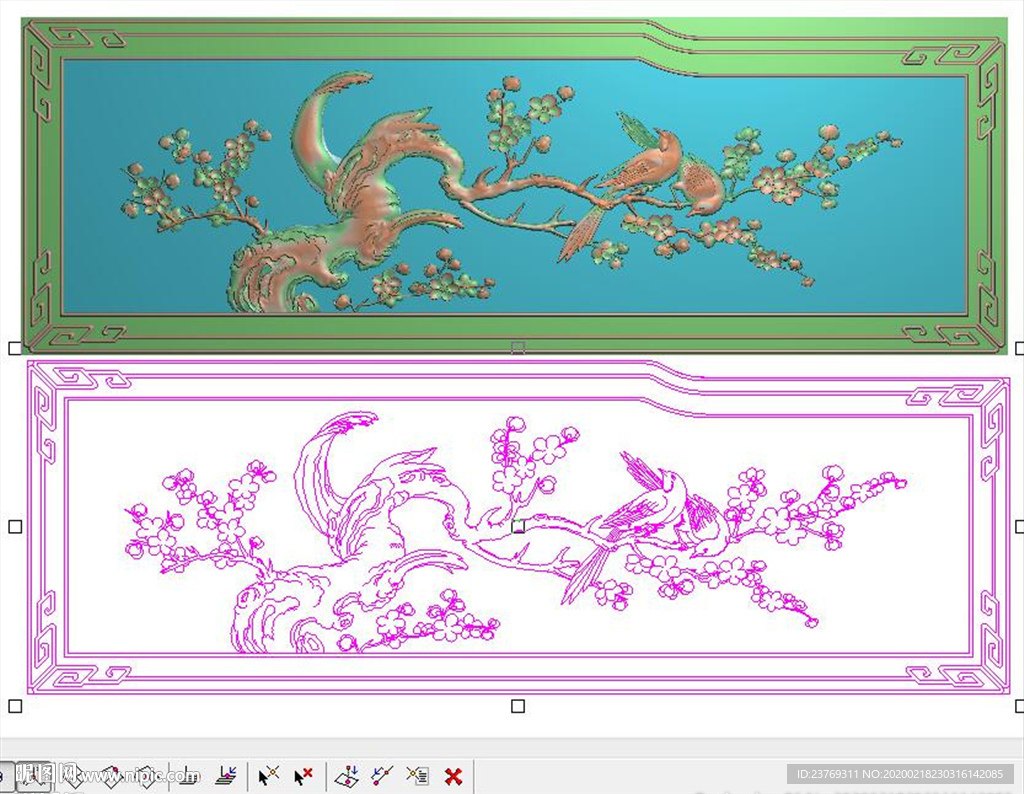Screen dimensions: 1024x794
Task: Click the top-center selection handle
Action: pos(518,347)
